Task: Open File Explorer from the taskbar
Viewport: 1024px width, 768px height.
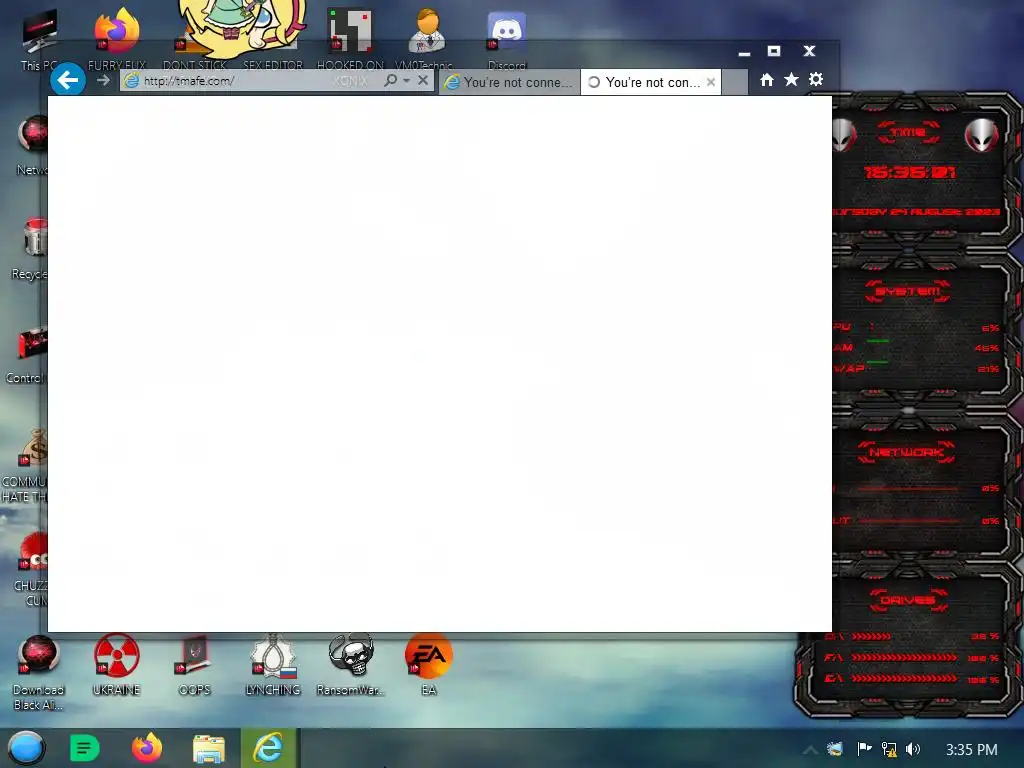Action: [x=208, y=748]
